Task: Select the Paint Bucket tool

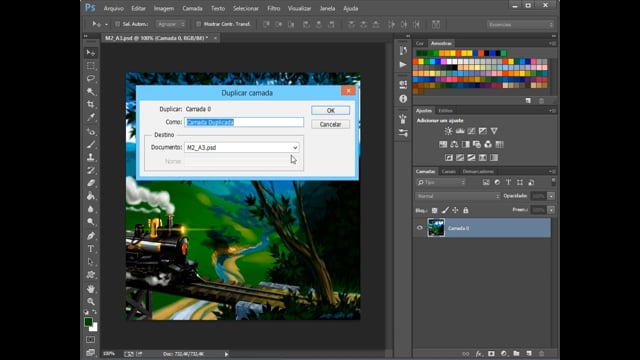Action: click(x=91, y=196)
